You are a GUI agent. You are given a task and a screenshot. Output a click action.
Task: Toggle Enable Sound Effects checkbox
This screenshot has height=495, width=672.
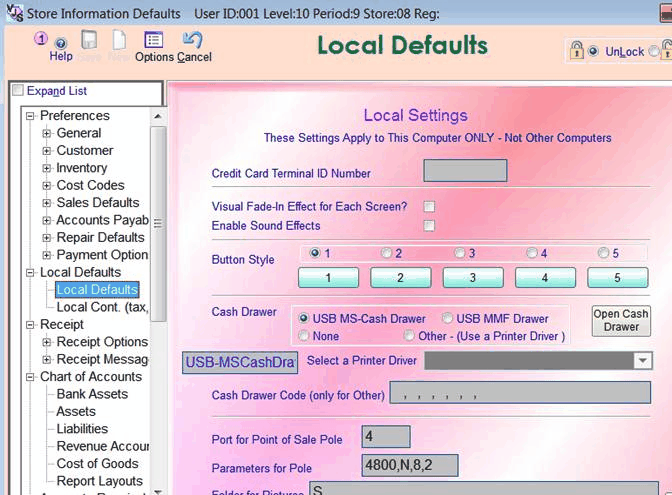[429, 226]
